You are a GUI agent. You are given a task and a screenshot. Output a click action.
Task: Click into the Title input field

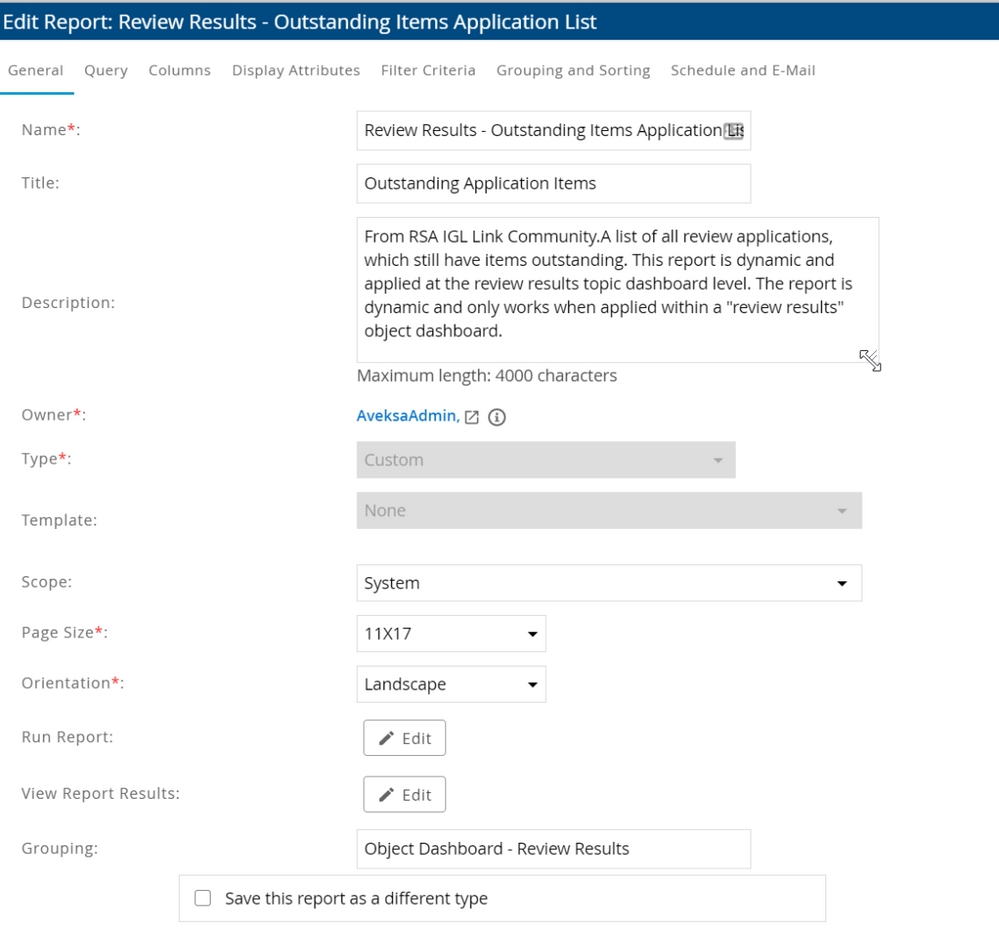(553, 183)
